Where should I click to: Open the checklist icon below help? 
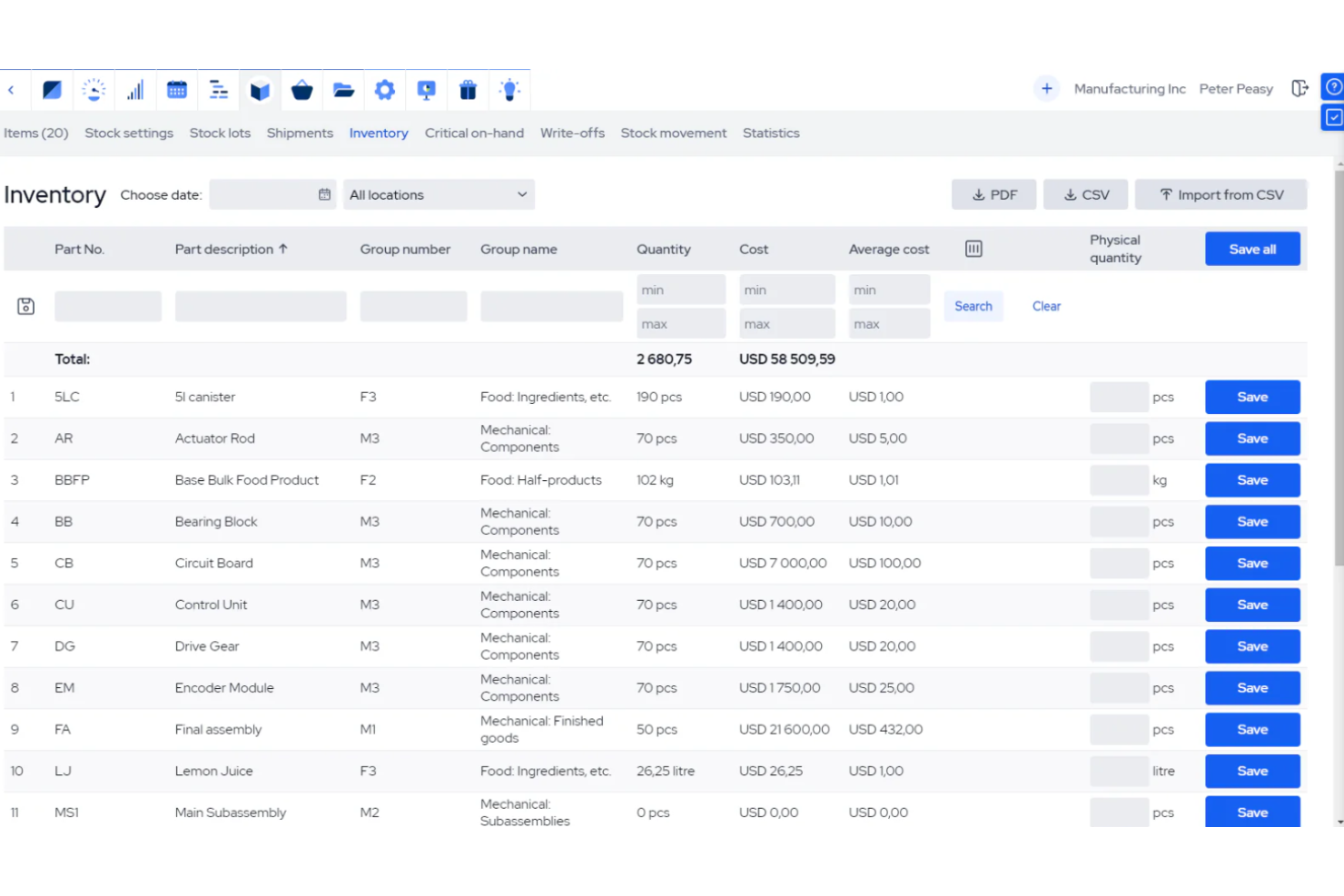tap(1333, 117)
